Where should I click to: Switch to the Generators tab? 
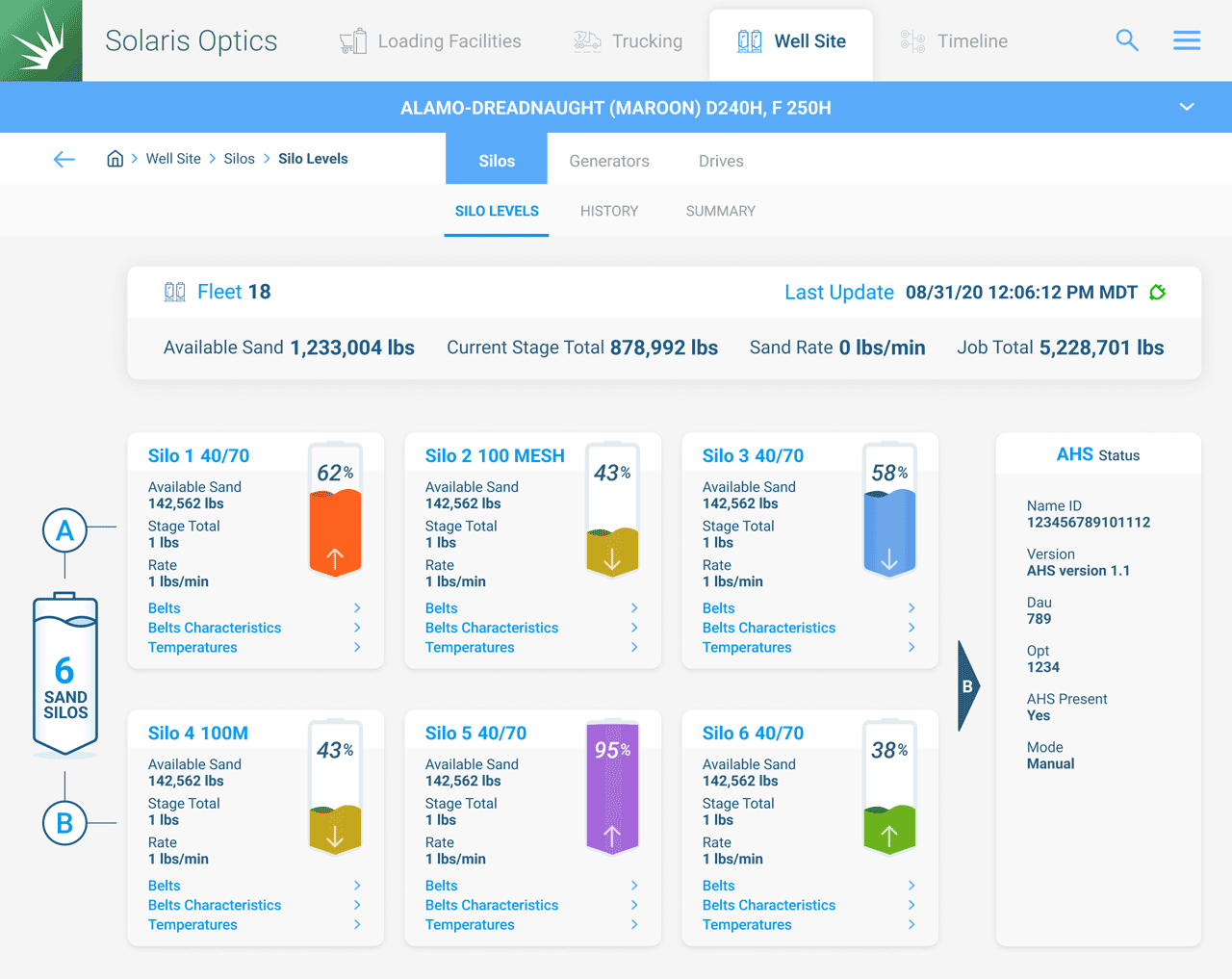click(x=608, y=160)
